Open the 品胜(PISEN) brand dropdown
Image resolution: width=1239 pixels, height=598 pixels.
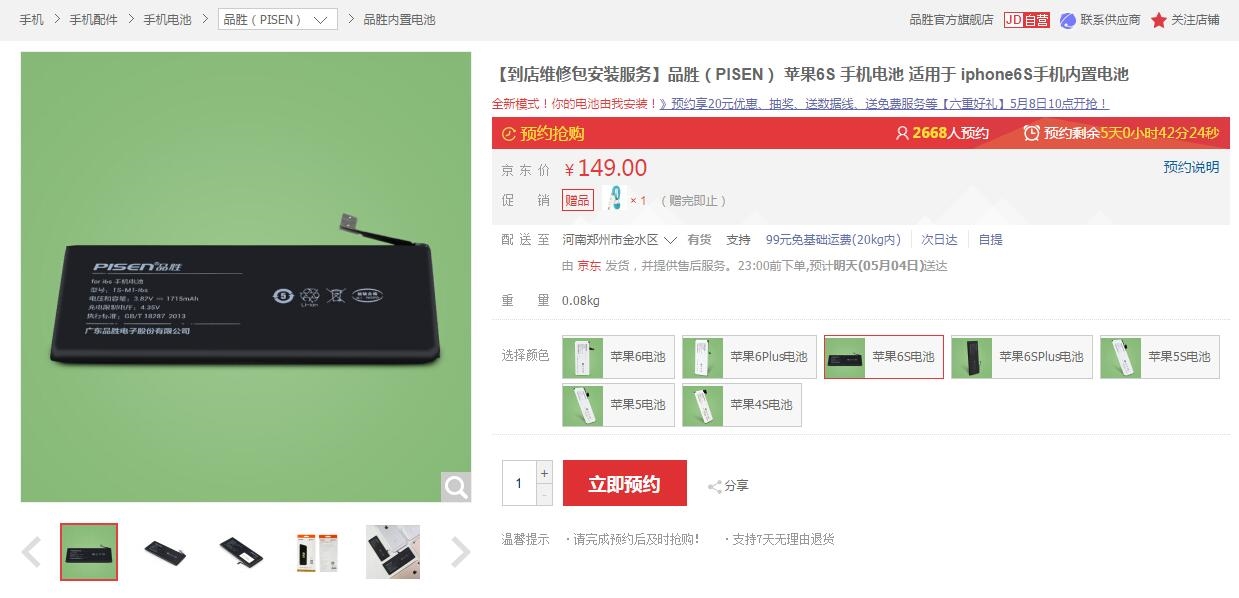[x=277, y=19]
